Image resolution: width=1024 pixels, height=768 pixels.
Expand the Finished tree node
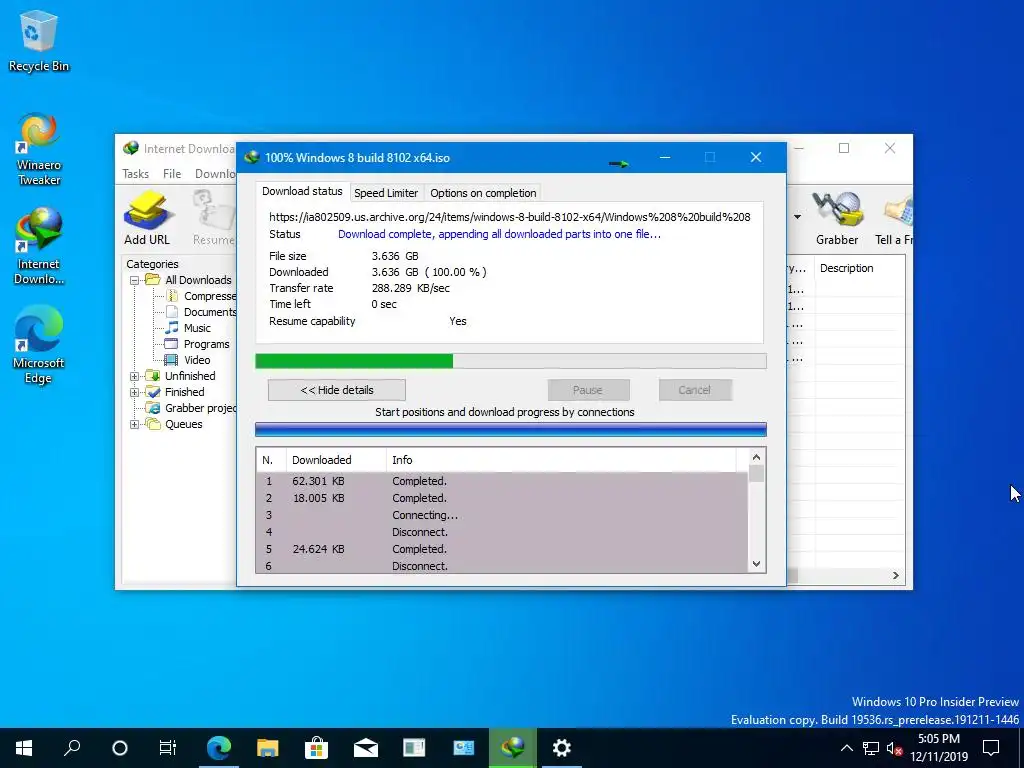135,392
